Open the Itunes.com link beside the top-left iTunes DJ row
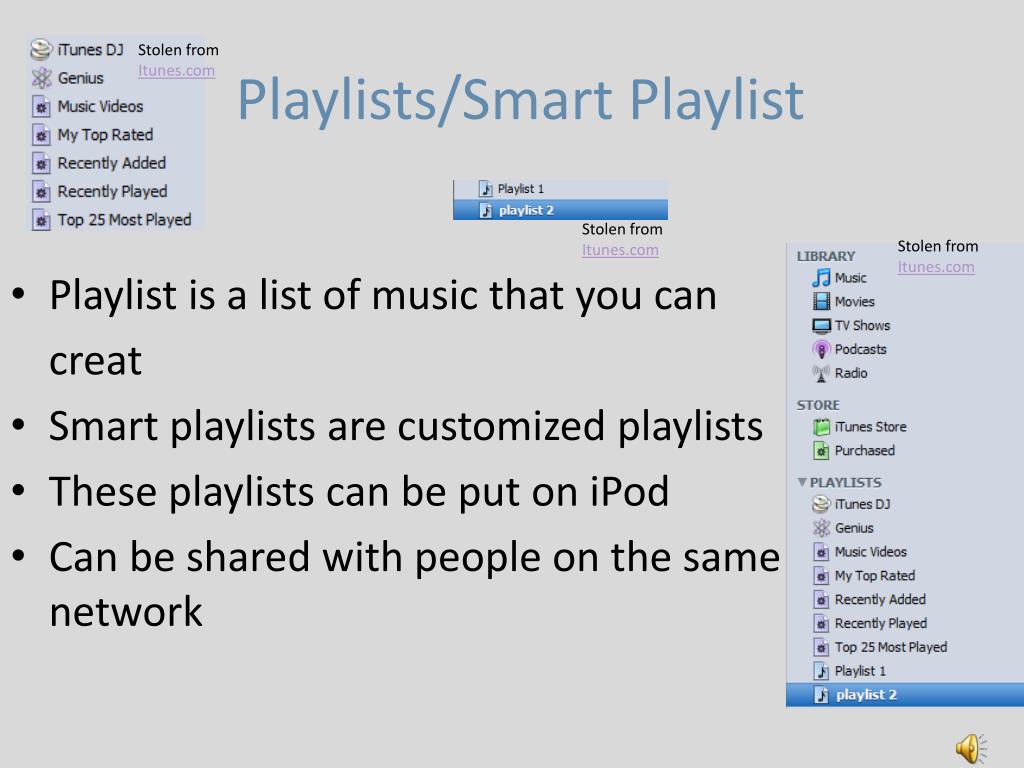 point(176,71)
